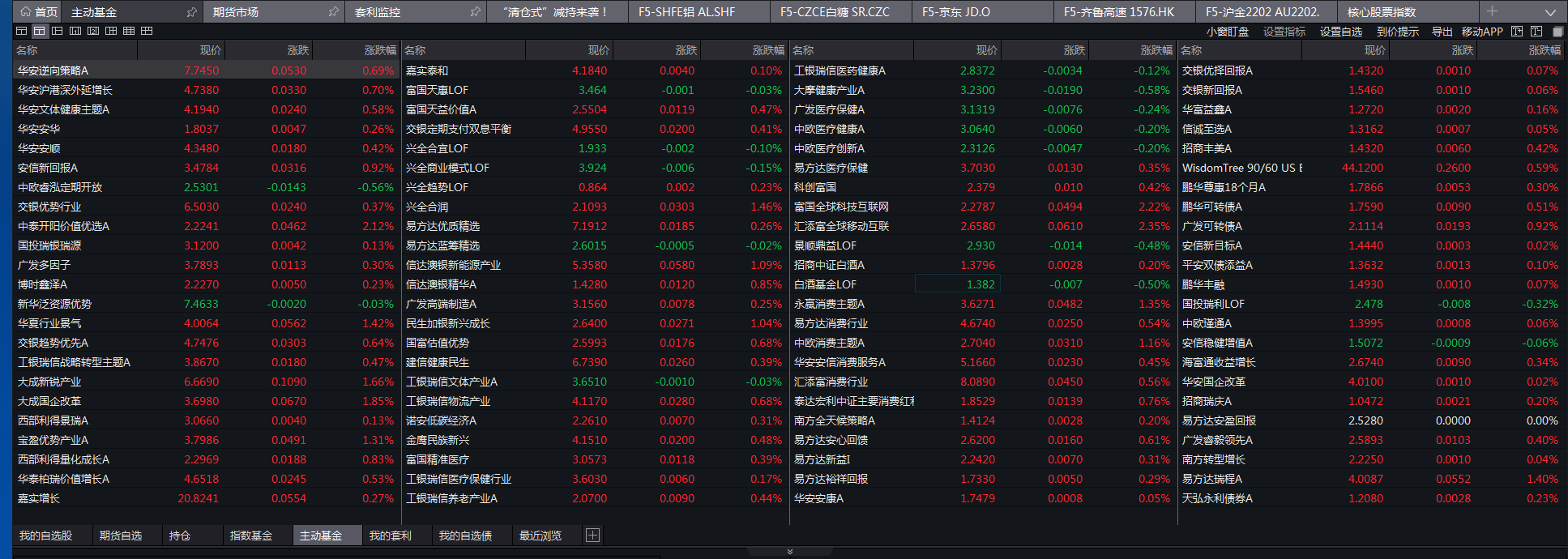The width and height of the screenshot is (1568, 559).
Task: Click the gray square icon beside T-
Action: 1557,32
